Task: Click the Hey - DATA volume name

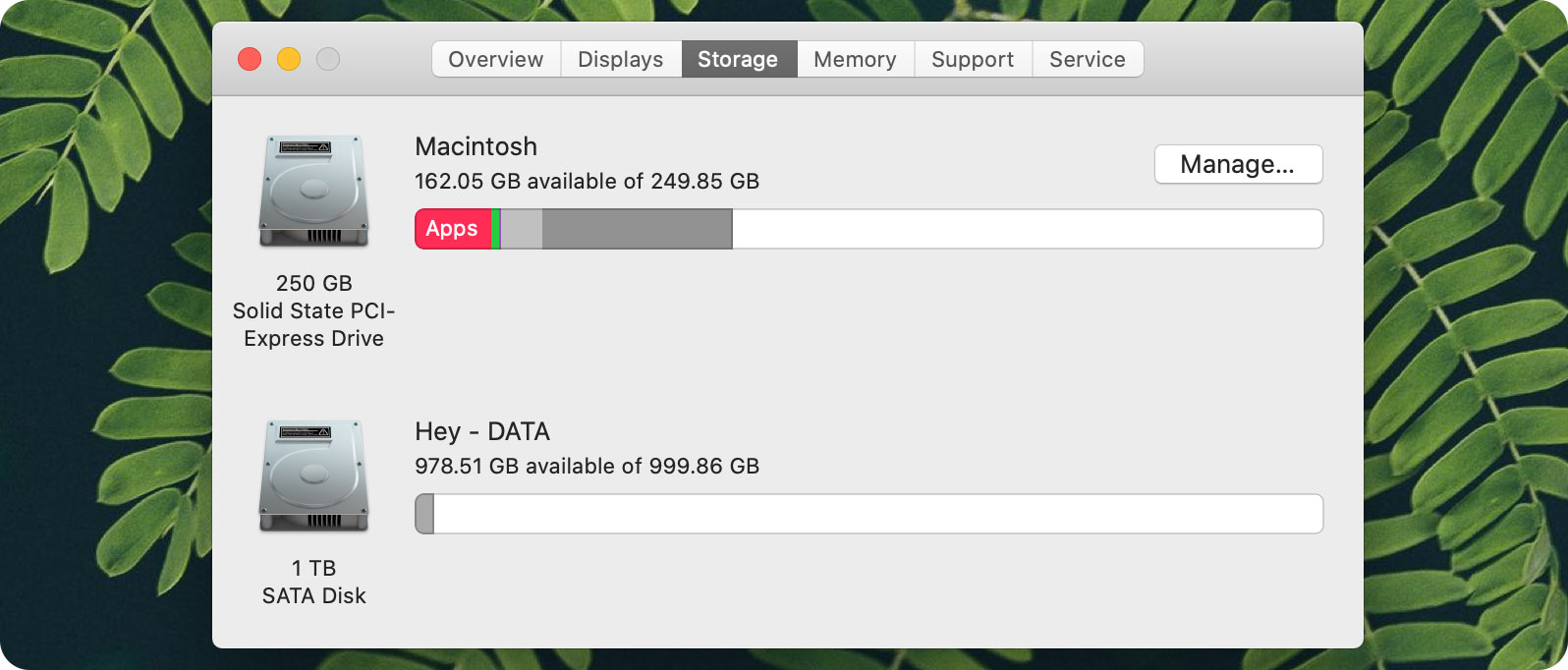Action: point(482,431)
